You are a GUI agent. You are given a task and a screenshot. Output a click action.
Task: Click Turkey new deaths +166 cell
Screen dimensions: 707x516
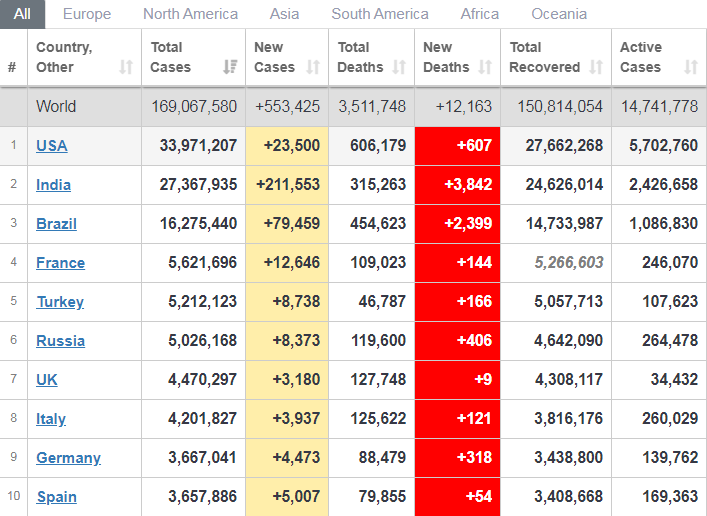[x=457, y=302]
